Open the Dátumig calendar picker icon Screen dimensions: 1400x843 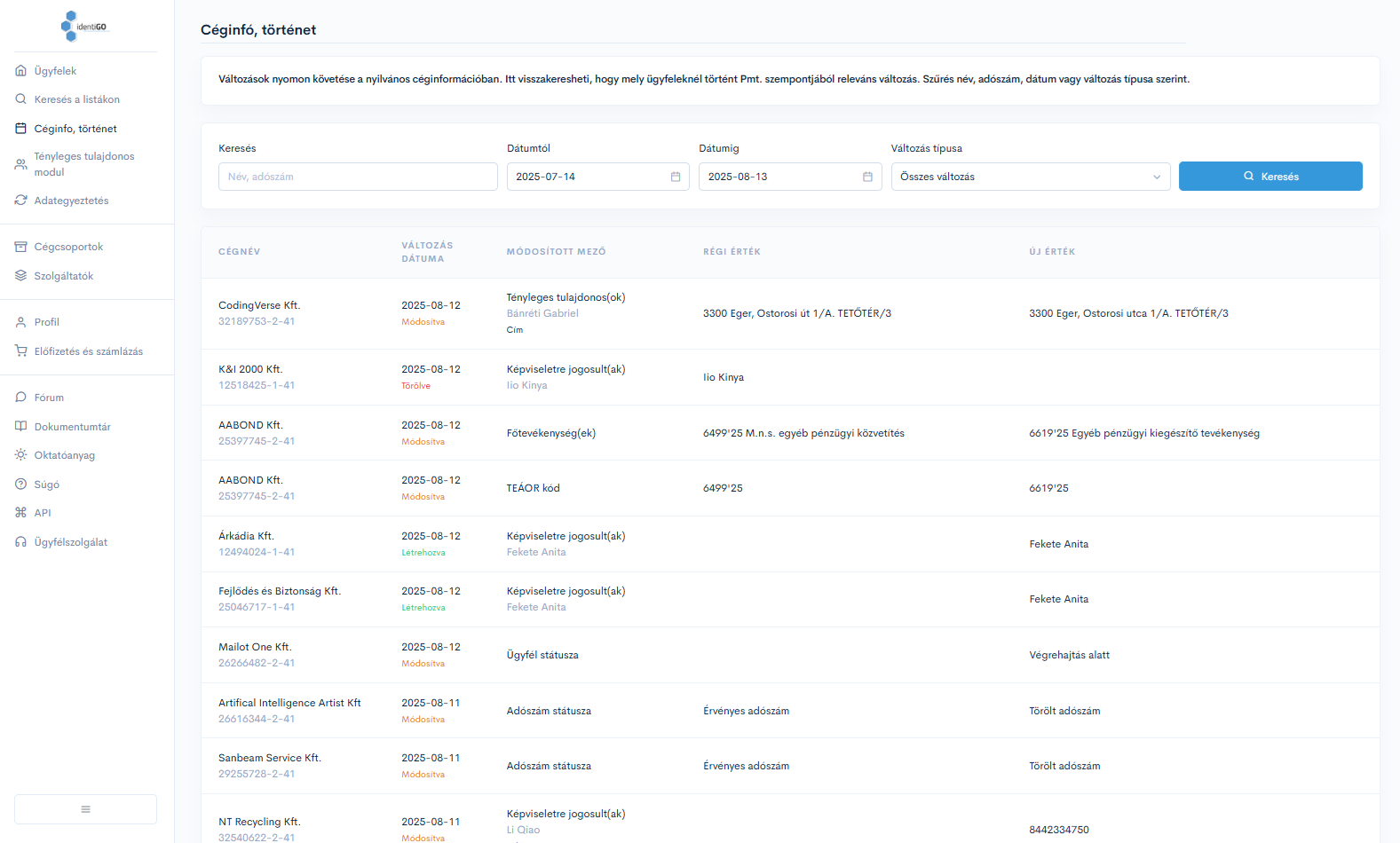point(867,177)
